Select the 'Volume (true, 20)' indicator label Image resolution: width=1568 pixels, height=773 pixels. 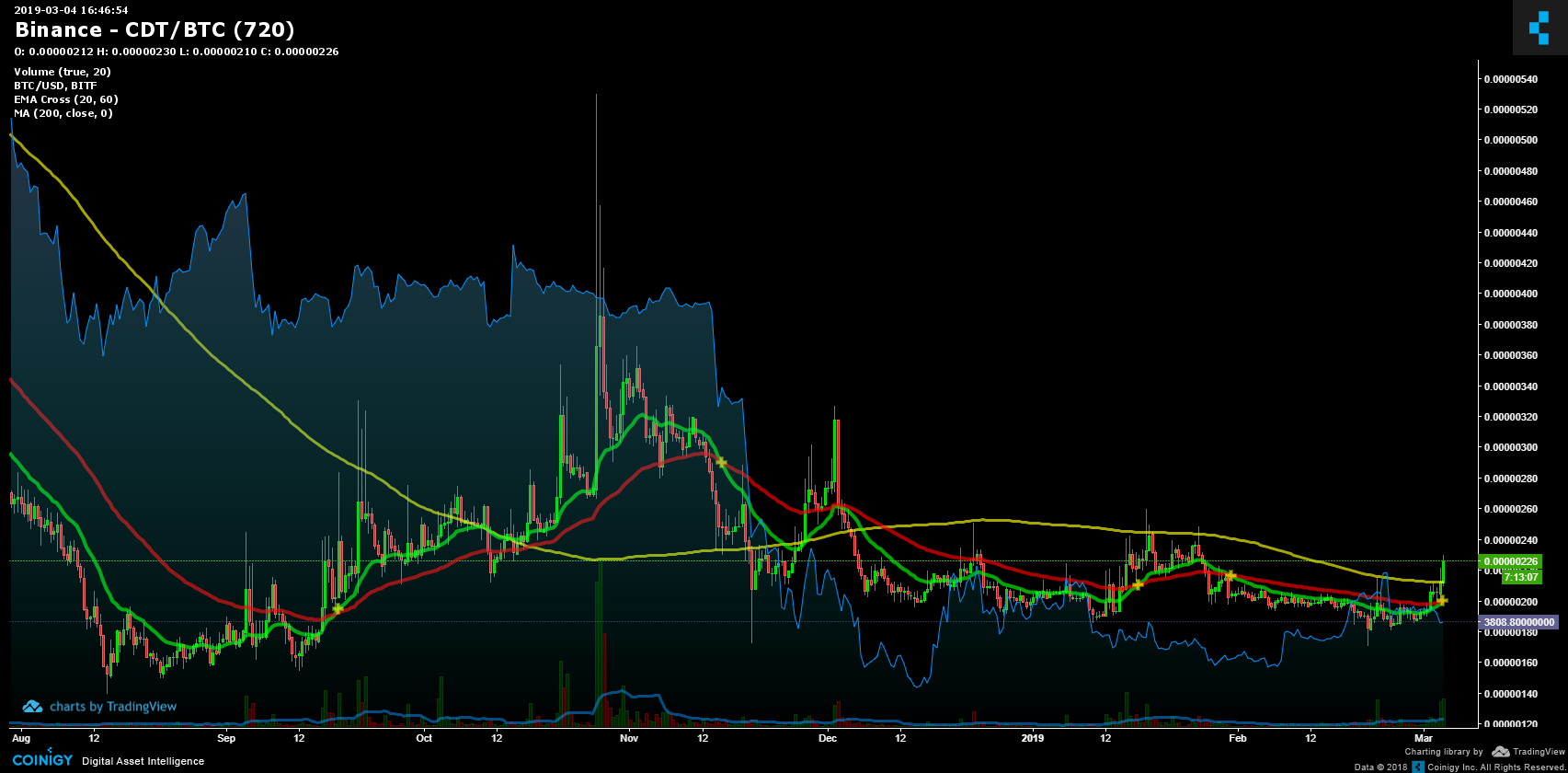tap(63, 72)
